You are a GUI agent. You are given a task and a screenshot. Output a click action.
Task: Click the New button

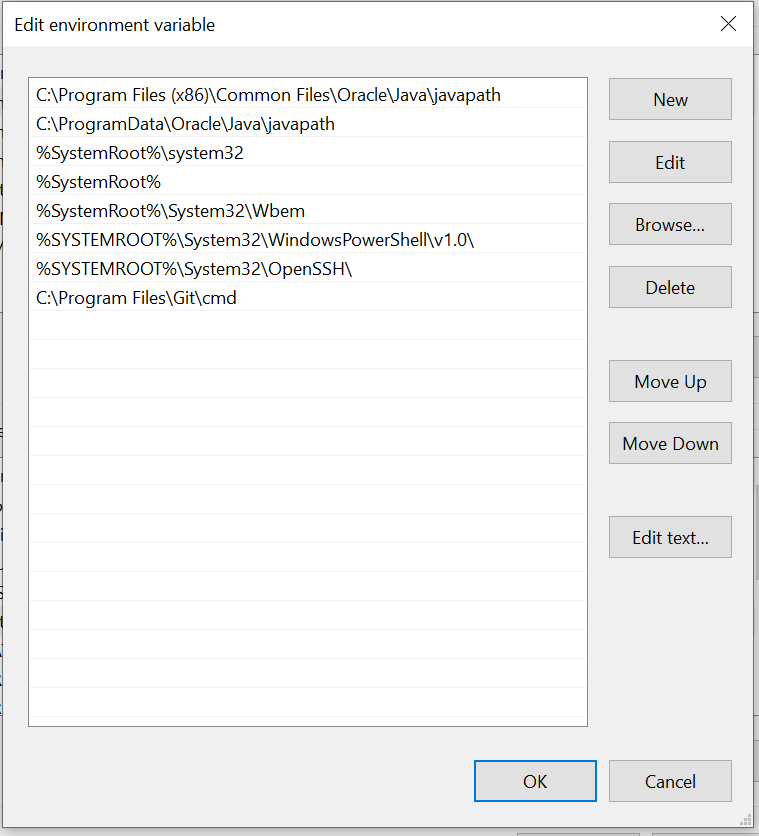click(x=670, y=100)
